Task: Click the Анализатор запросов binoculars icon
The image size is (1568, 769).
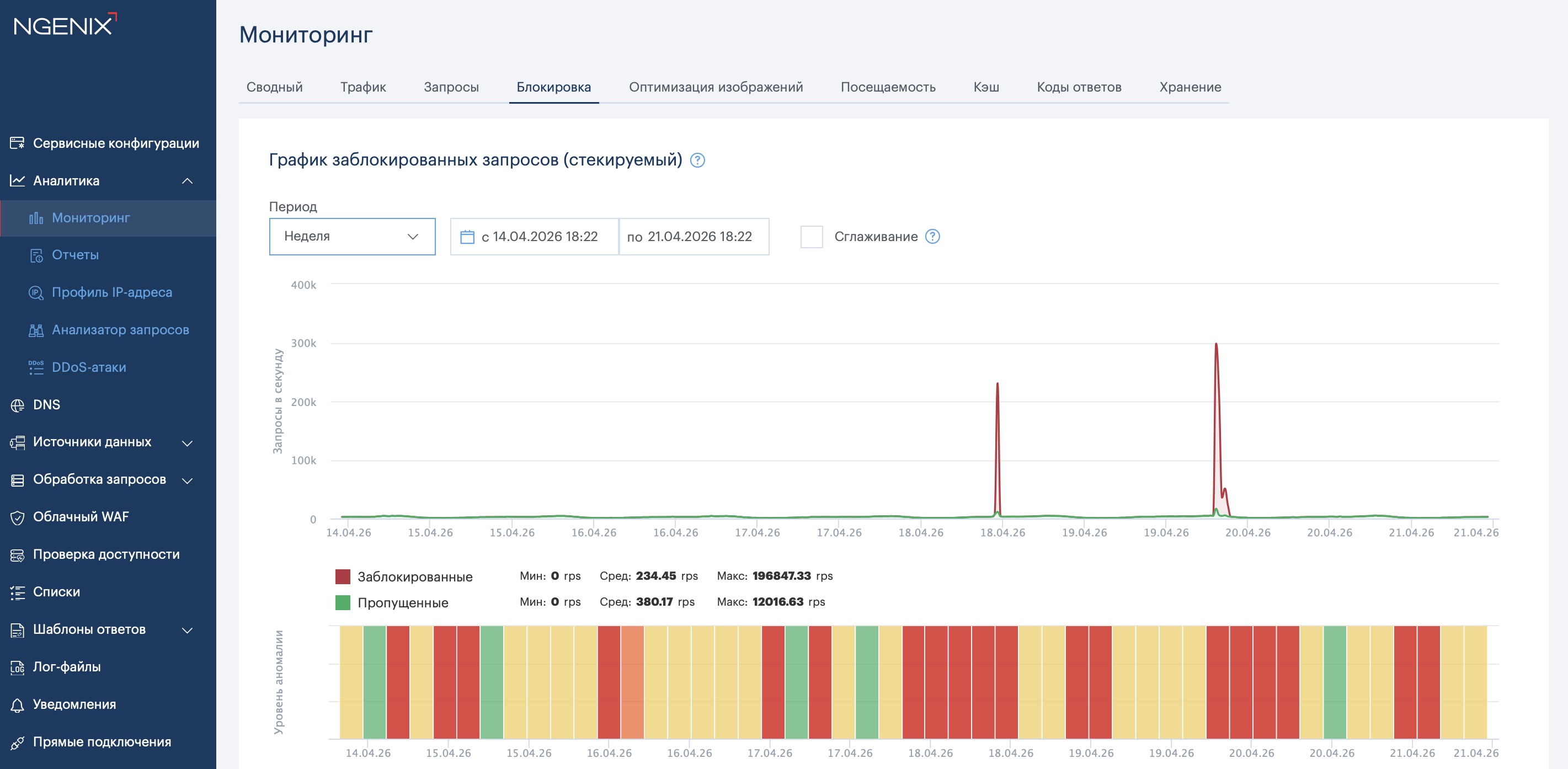Action: (36, 330)
